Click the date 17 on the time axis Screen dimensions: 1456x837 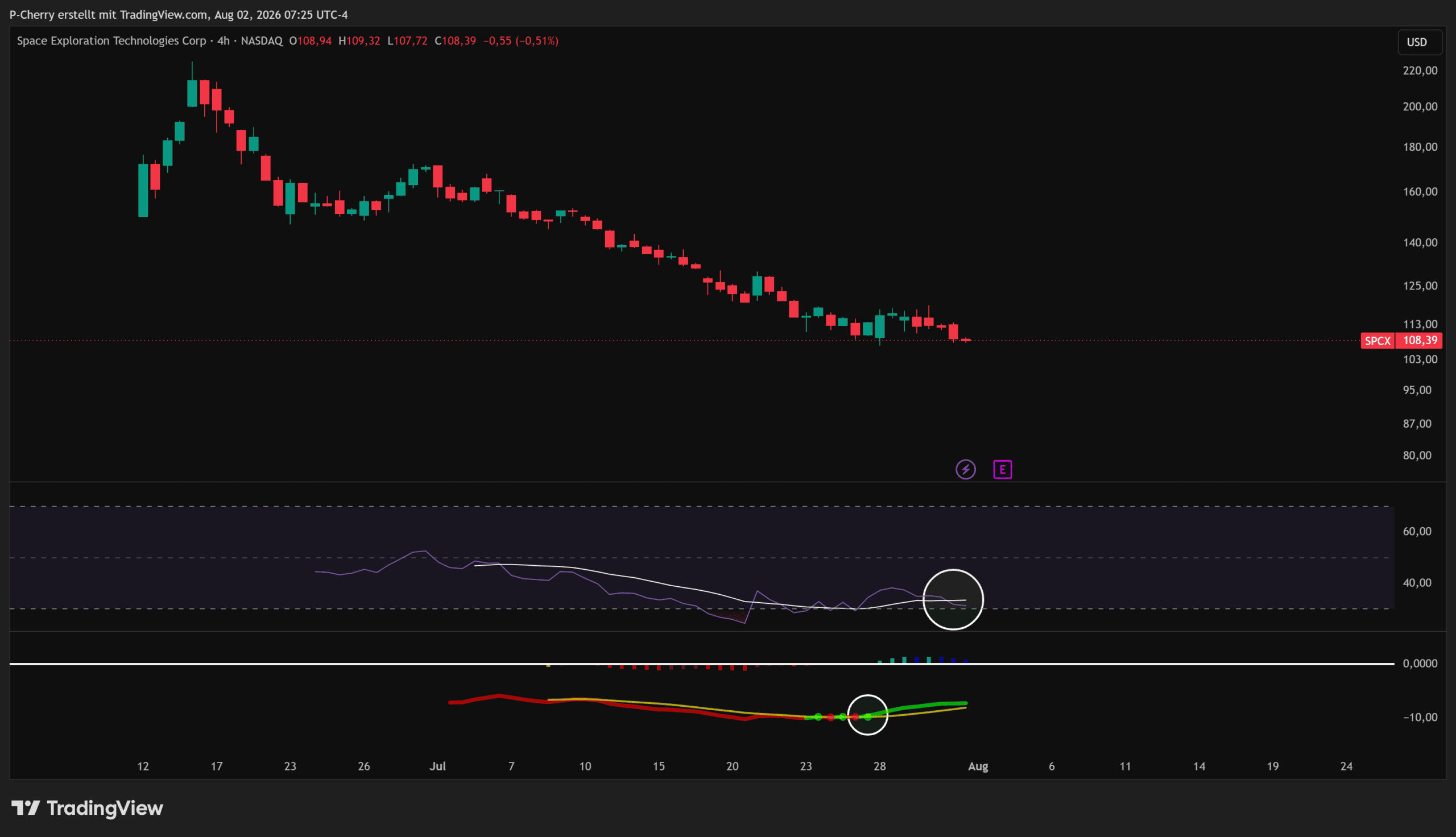pos(216,766)
